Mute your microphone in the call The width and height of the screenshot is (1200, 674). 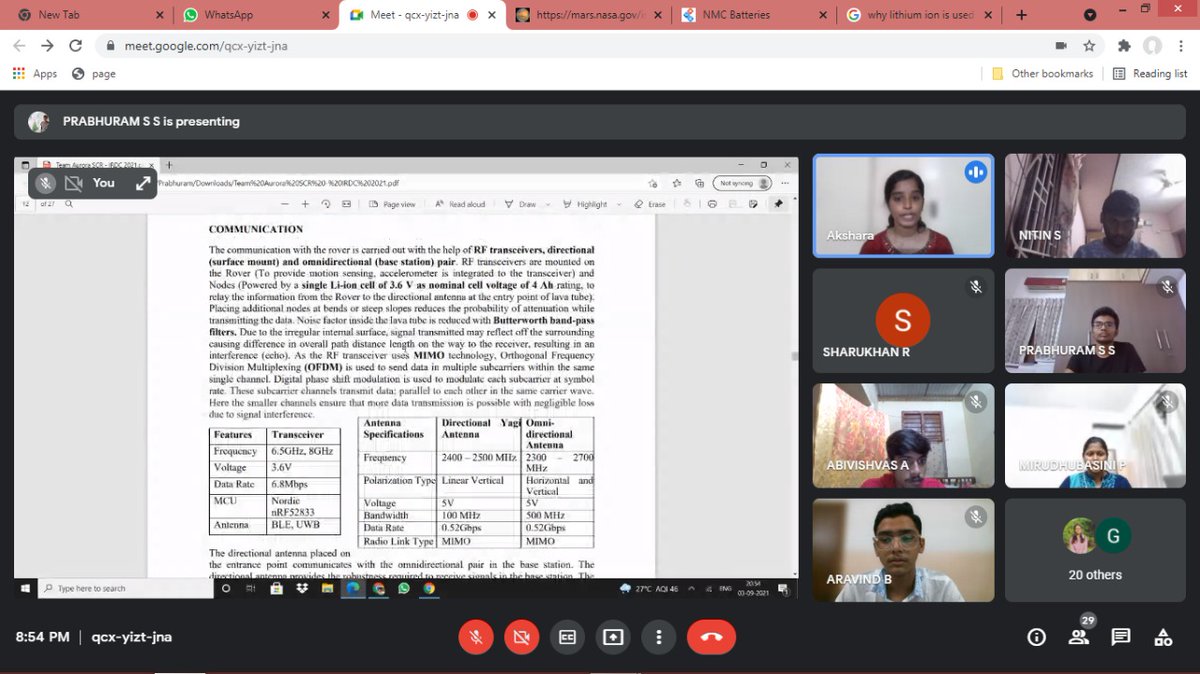click(x=476, y=637)
